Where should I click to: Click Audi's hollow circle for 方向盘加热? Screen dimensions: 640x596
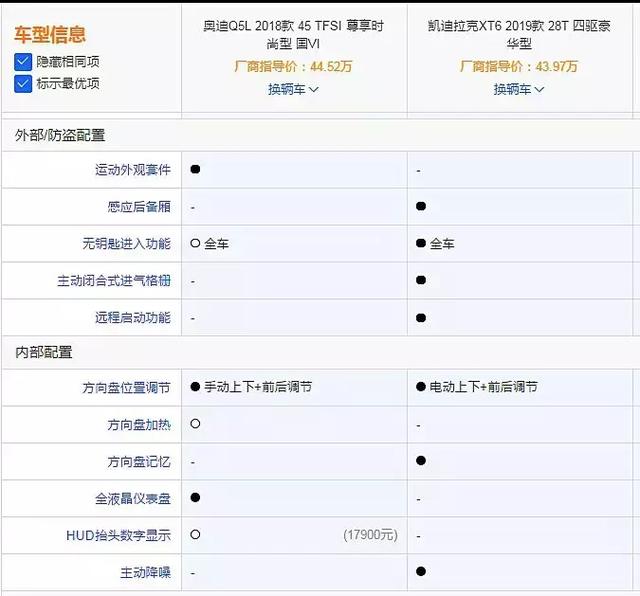pyautogui.click(x=195, y=424)
